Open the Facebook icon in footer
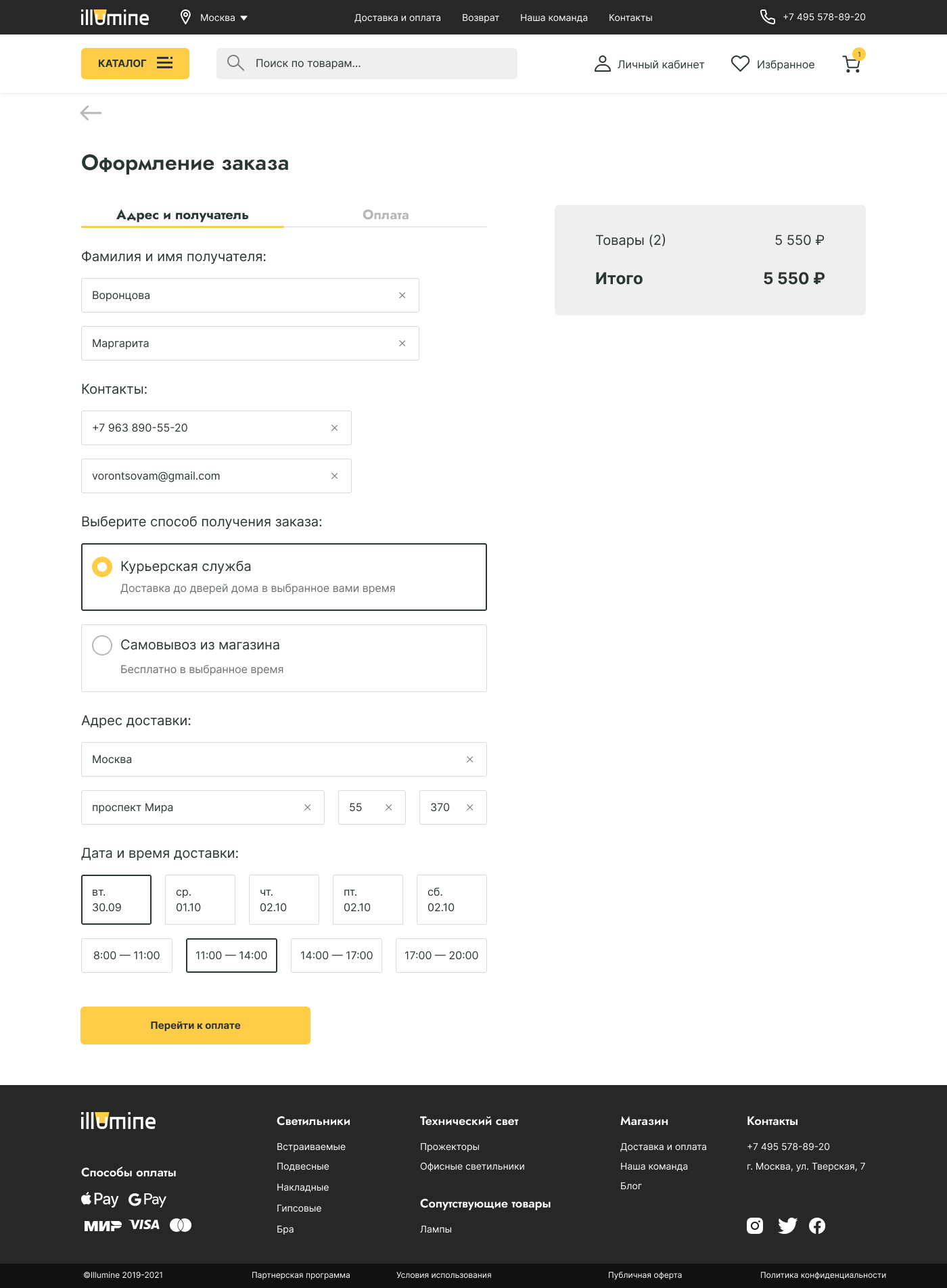The image size is (947, 1288). coord(817,1226)
